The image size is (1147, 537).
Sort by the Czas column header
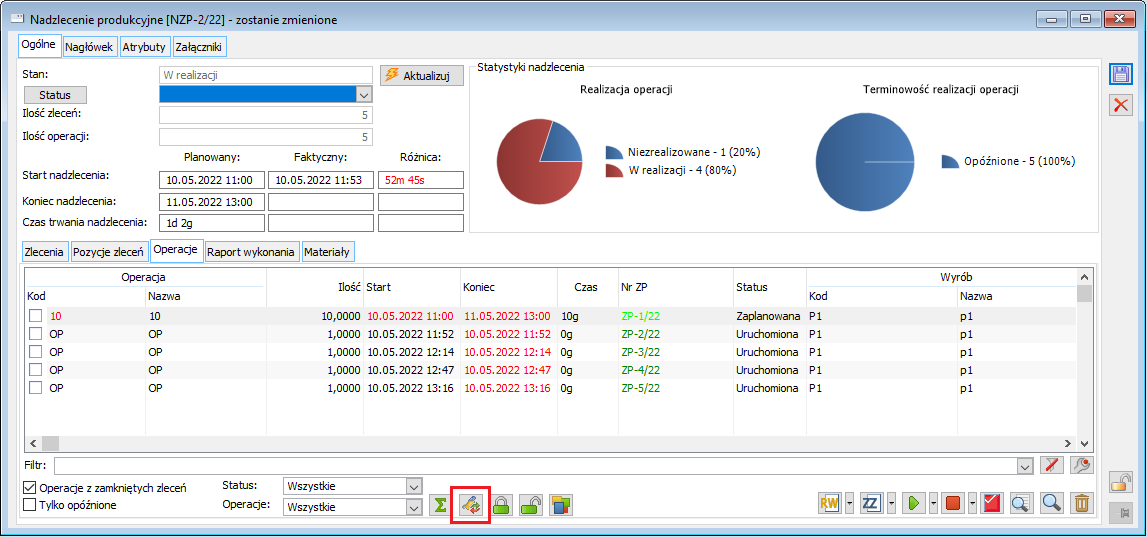pos(587,288)
